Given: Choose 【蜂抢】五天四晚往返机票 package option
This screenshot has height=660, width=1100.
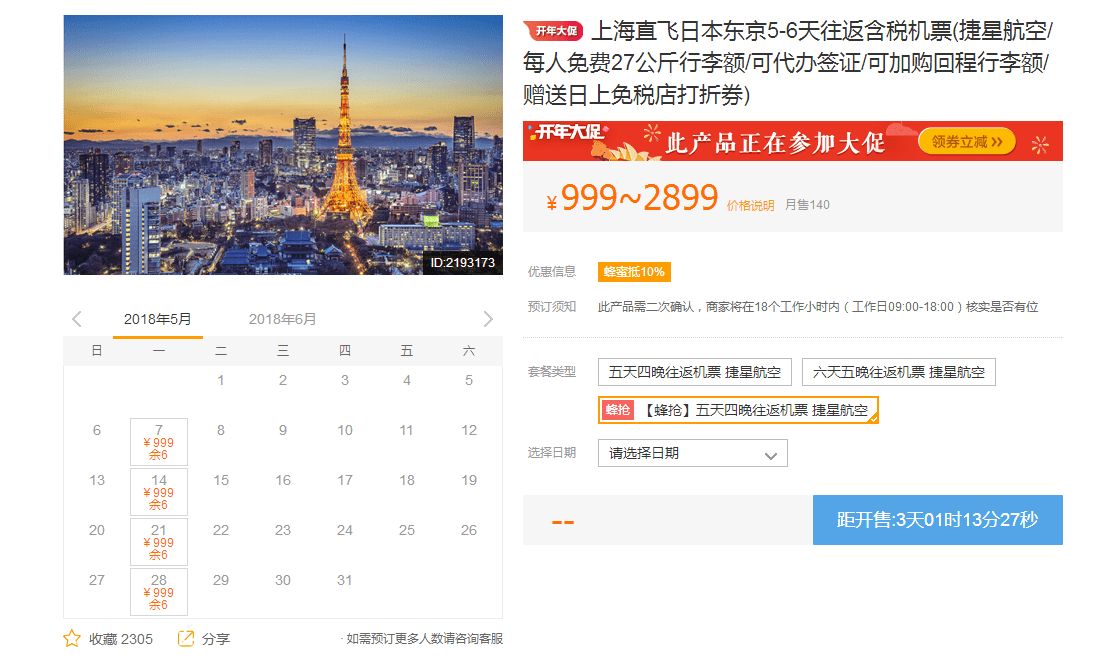Looking at the screenshot, I should [x=738, y=410].
